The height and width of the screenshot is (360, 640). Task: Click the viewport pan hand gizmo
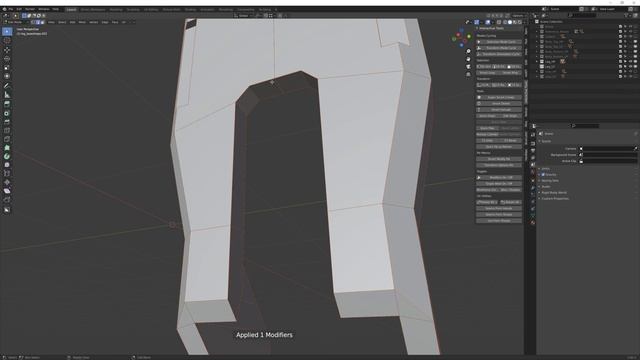[x=468, y=59]
